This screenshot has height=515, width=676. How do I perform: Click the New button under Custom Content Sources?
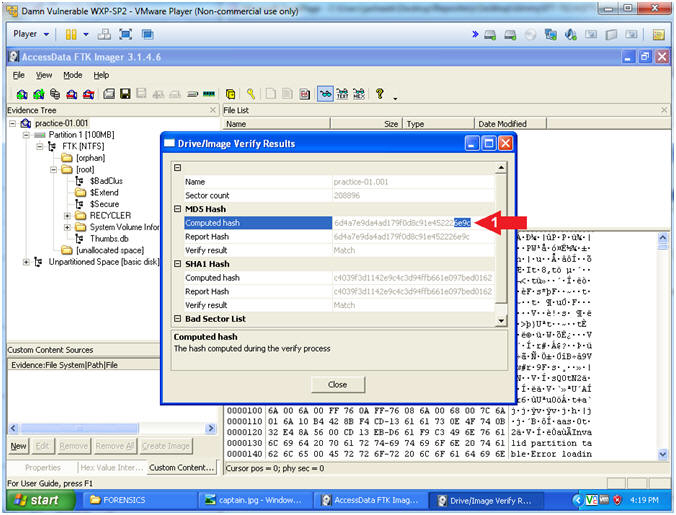(19, 446)
